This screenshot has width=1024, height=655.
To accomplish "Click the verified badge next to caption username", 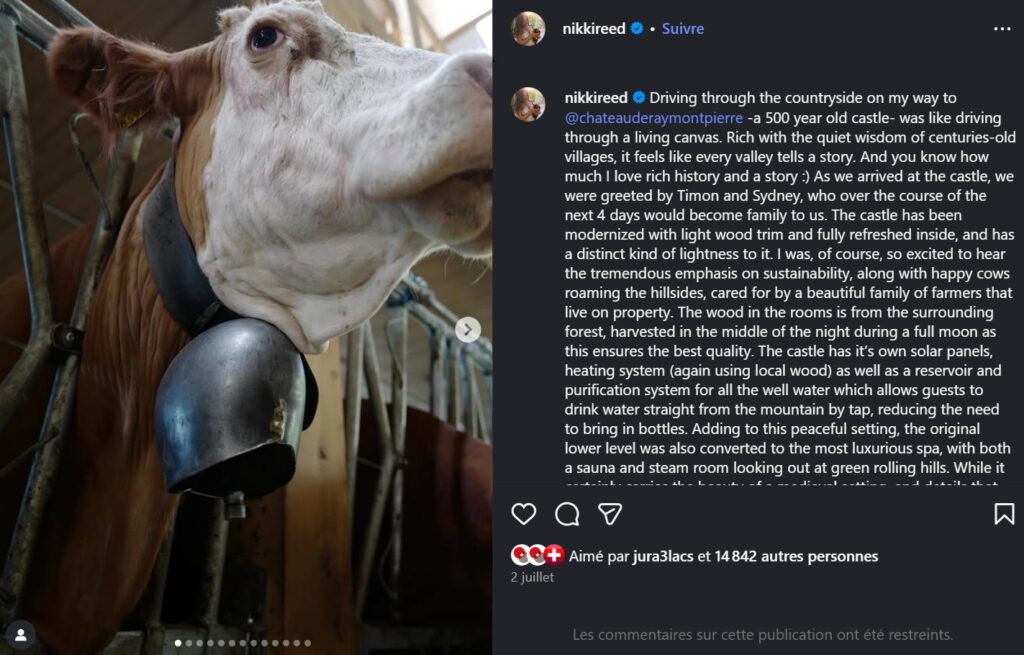I will [x=637, y=98].
